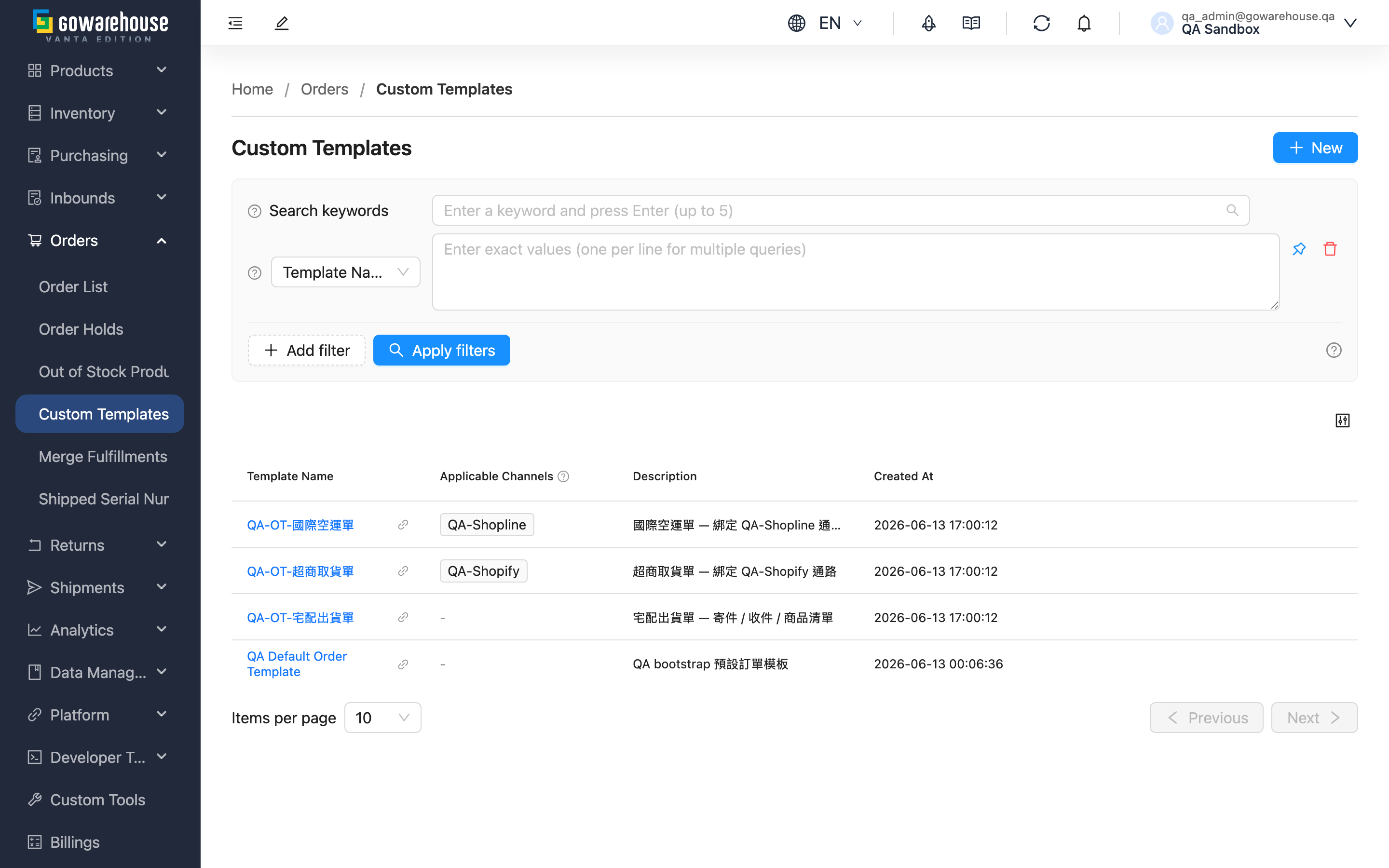Open the Template Name filter dropdown
1389x868 pixels.
coord(345,272)
